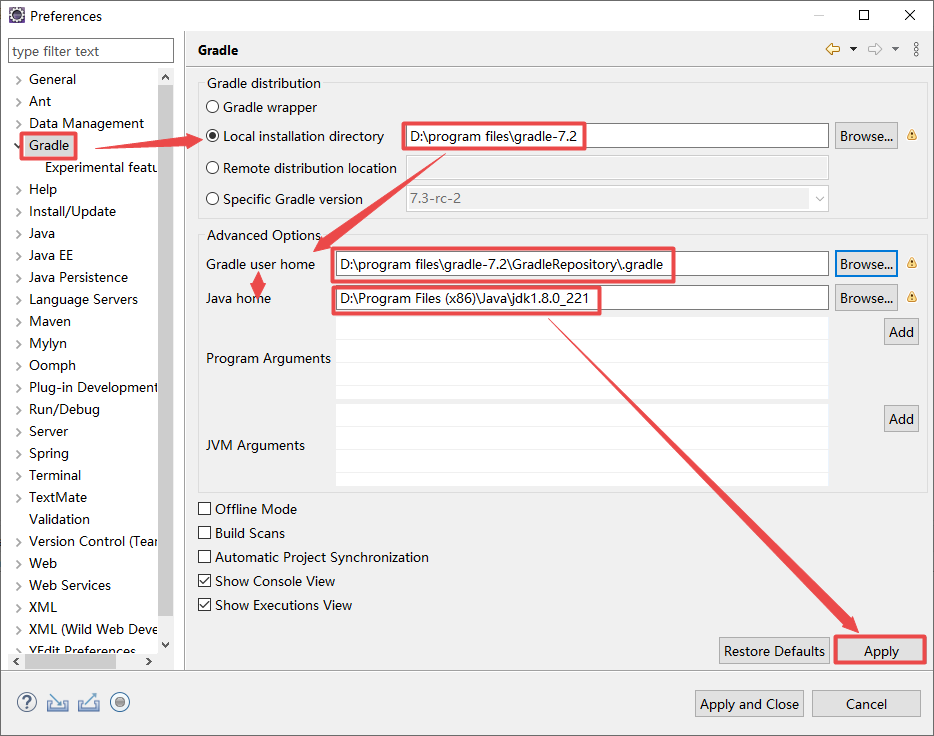The image size is (934, 736).
Task: Click Add for Program Arguments
Action: (901, 332)
